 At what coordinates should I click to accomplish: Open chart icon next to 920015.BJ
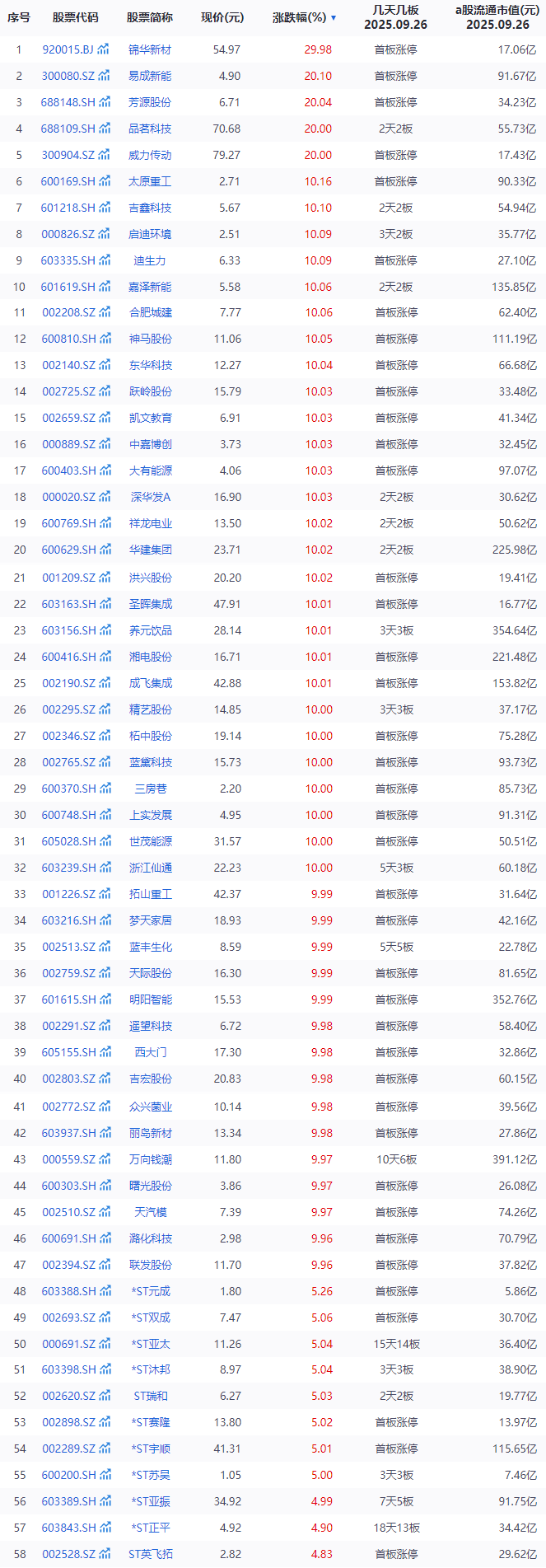click(104, 49)
